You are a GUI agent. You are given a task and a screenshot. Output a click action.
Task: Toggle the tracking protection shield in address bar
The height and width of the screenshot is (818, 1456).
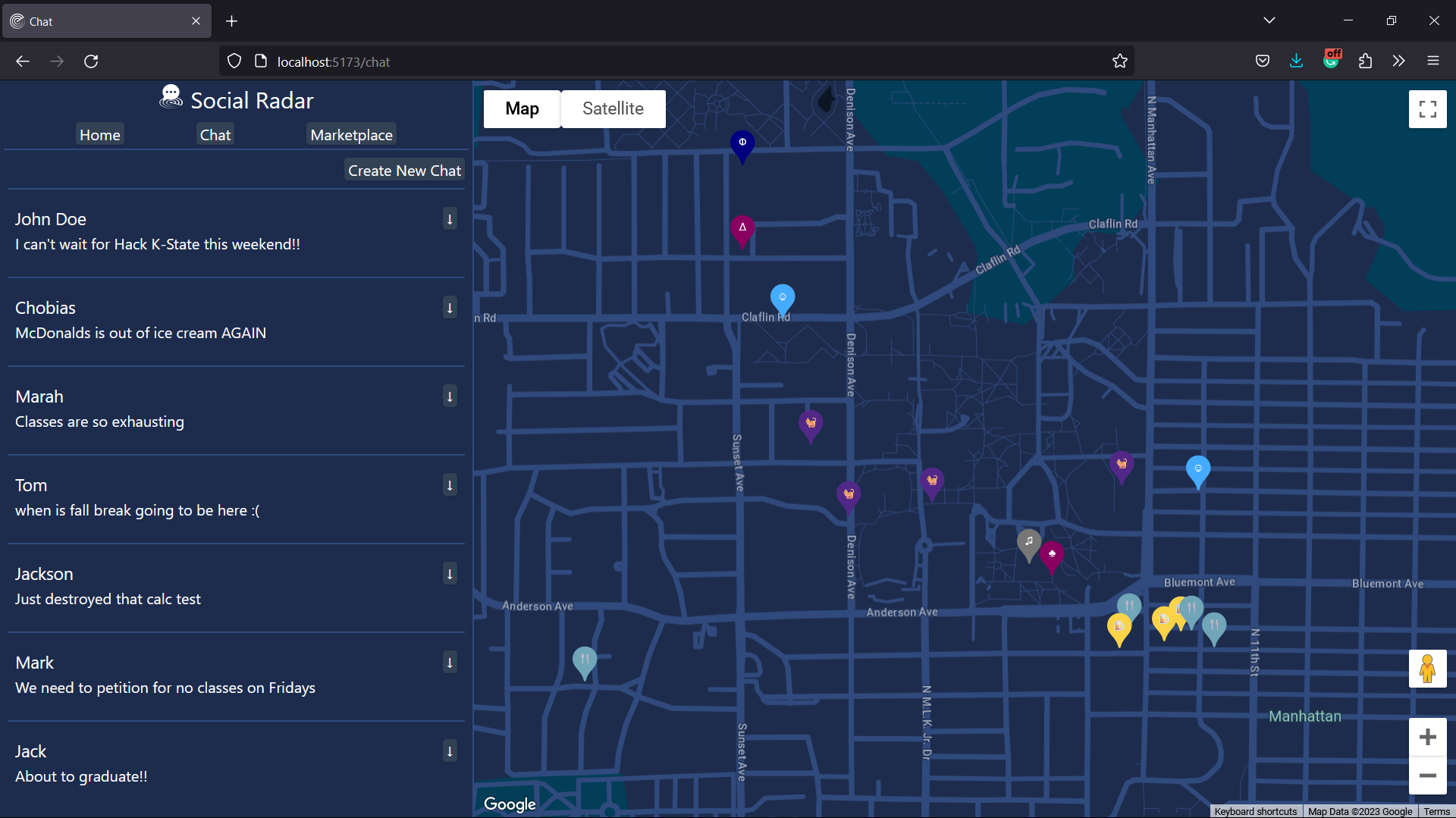click(x=234, y=61)
